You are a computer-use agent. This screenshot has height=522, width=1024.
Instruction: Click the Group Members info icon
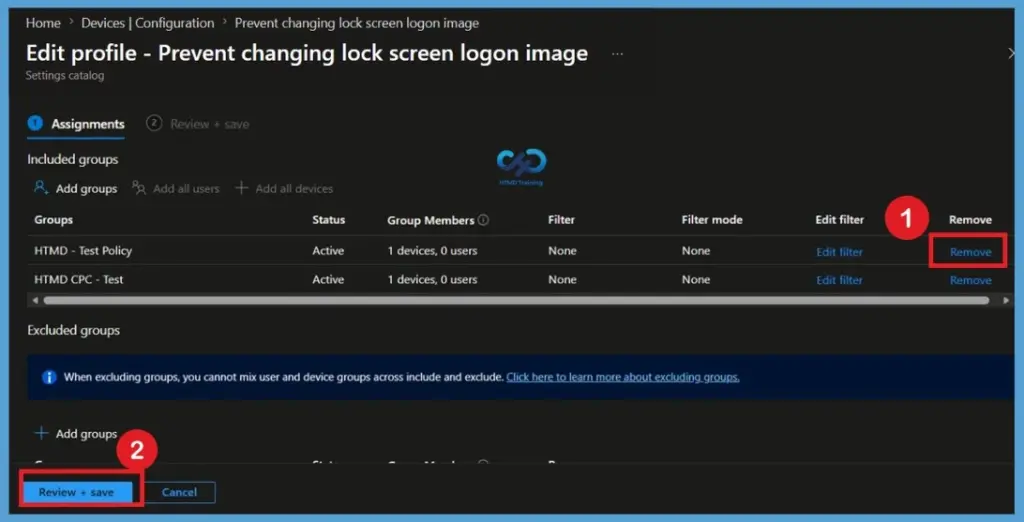[483, 220]
